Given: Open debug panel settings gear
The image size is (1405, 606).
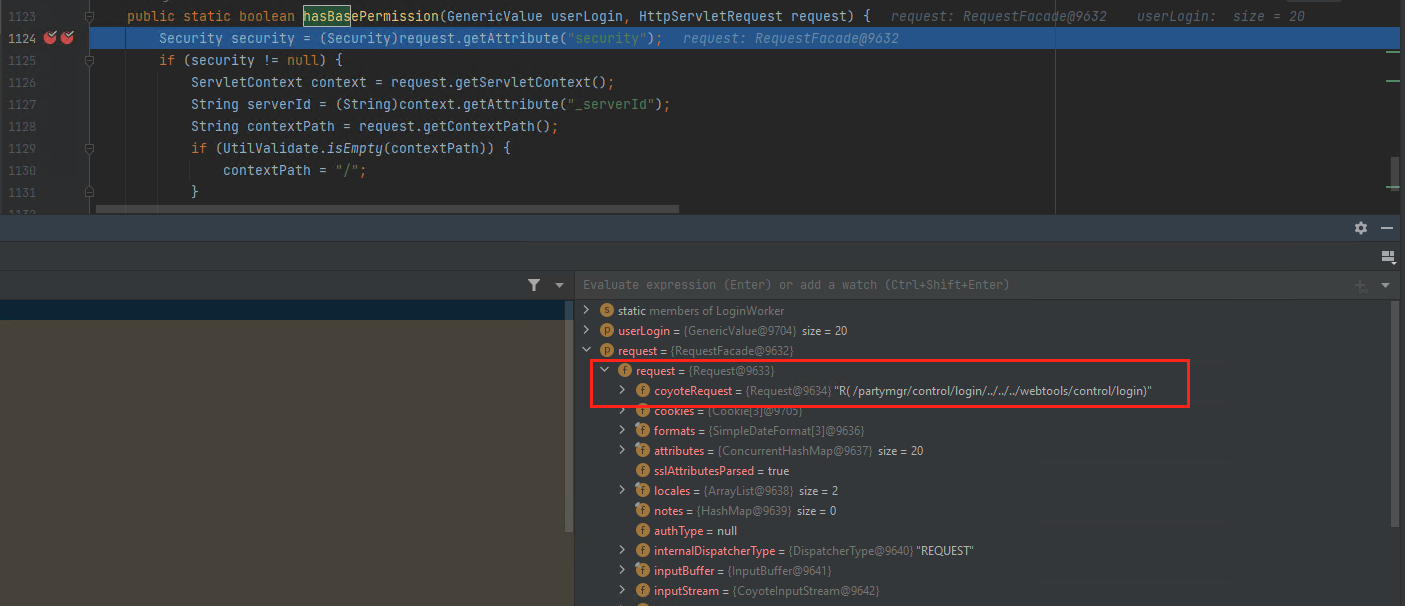Looking at the screenshot, I should [1360, 228].
